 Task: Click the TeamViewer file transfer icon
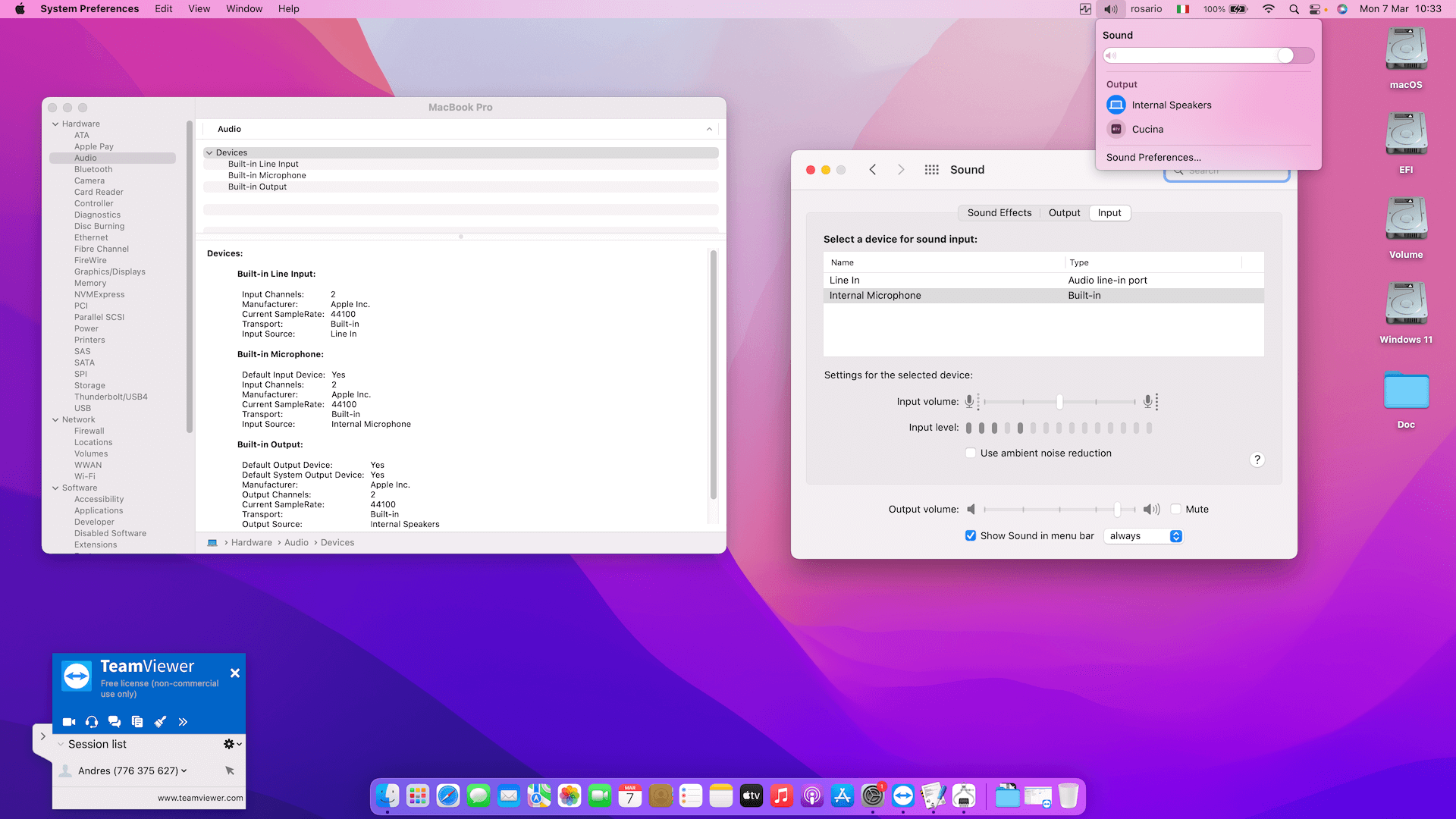click(137, 722)
